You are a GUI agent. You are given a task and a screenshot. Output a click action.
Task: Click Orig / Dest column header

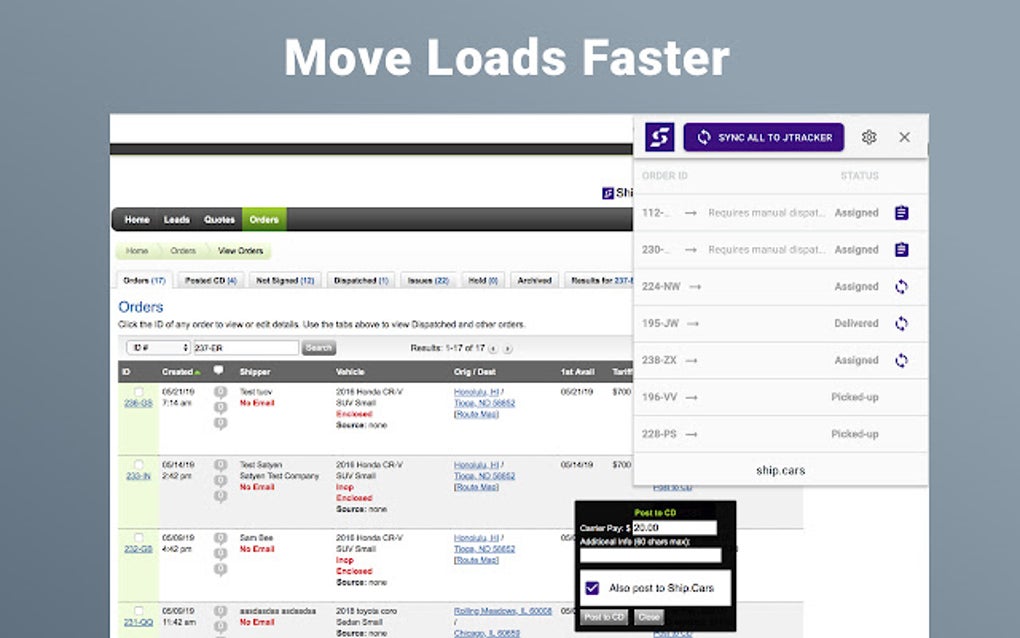point(475,372)
